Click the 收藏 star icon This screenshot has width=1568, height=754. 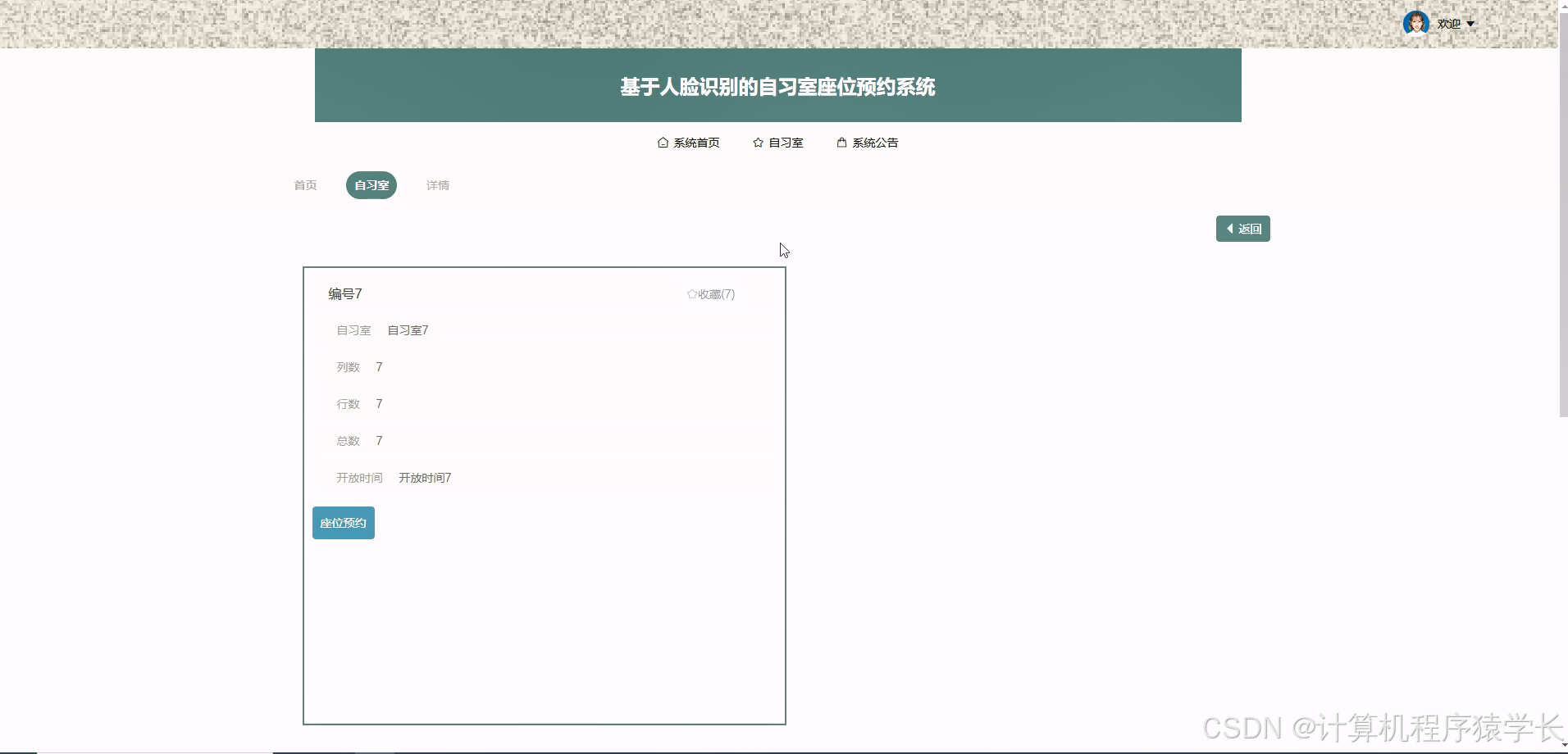(691, 294)
